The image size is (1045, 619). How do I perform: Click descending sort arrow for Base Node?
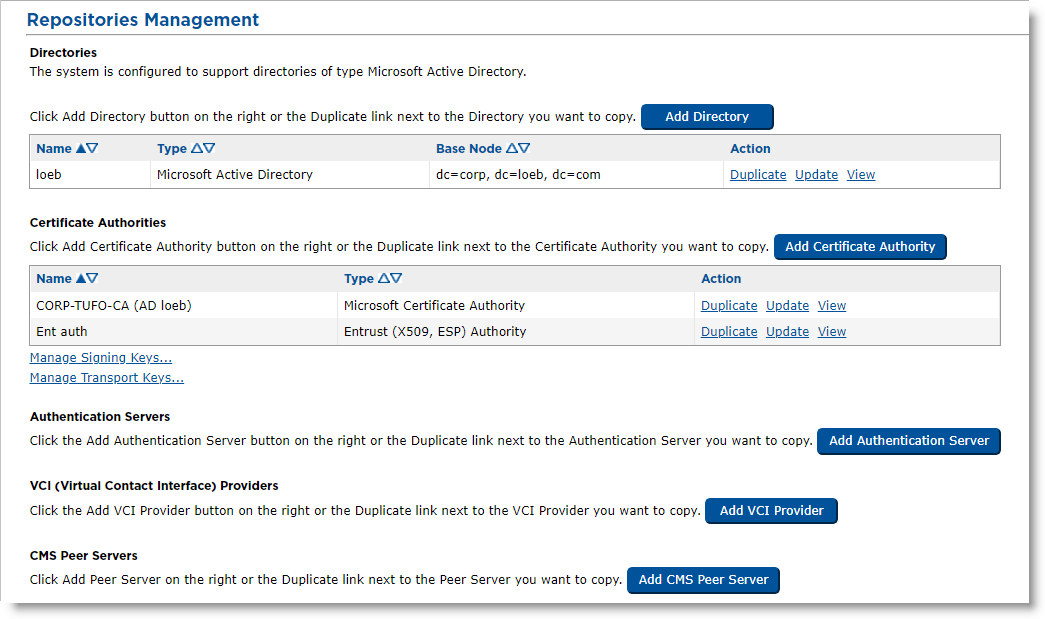coord(524,149)
